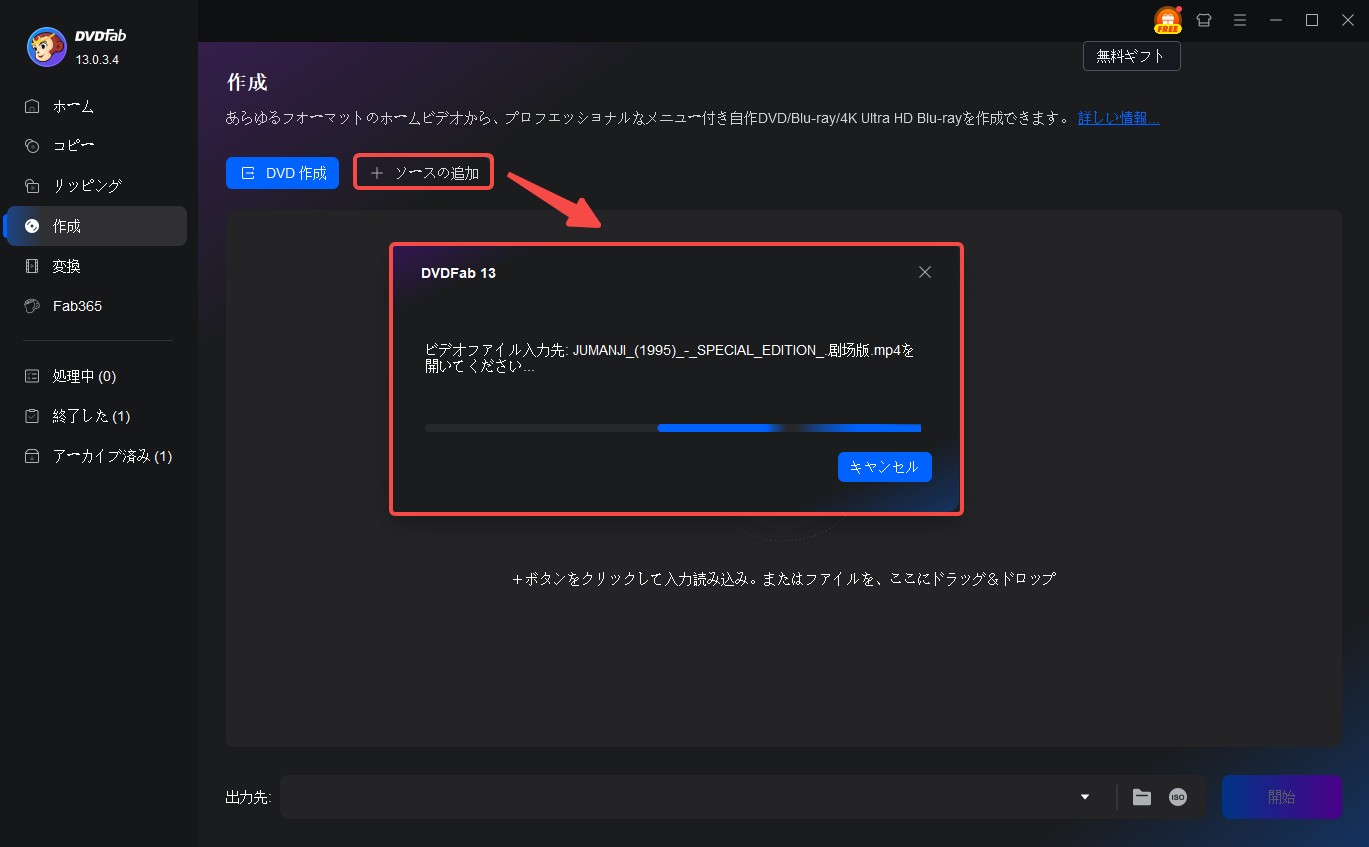Click the version number 13.0.3.4
Image resolution: width=1369 pixels, height=847 pixels.
97,60
